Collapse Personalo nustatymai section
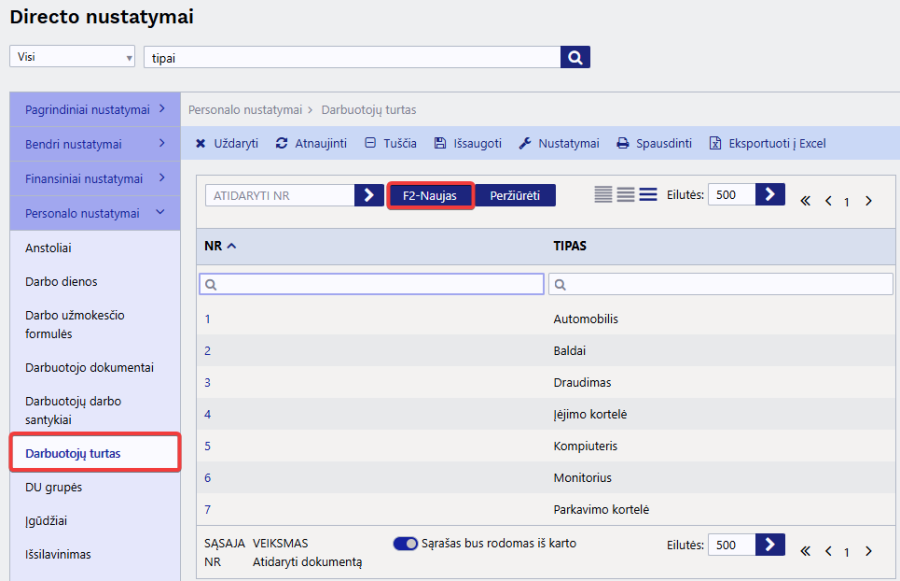The height and width of the screenshot is (581, 900). (95, 213)
